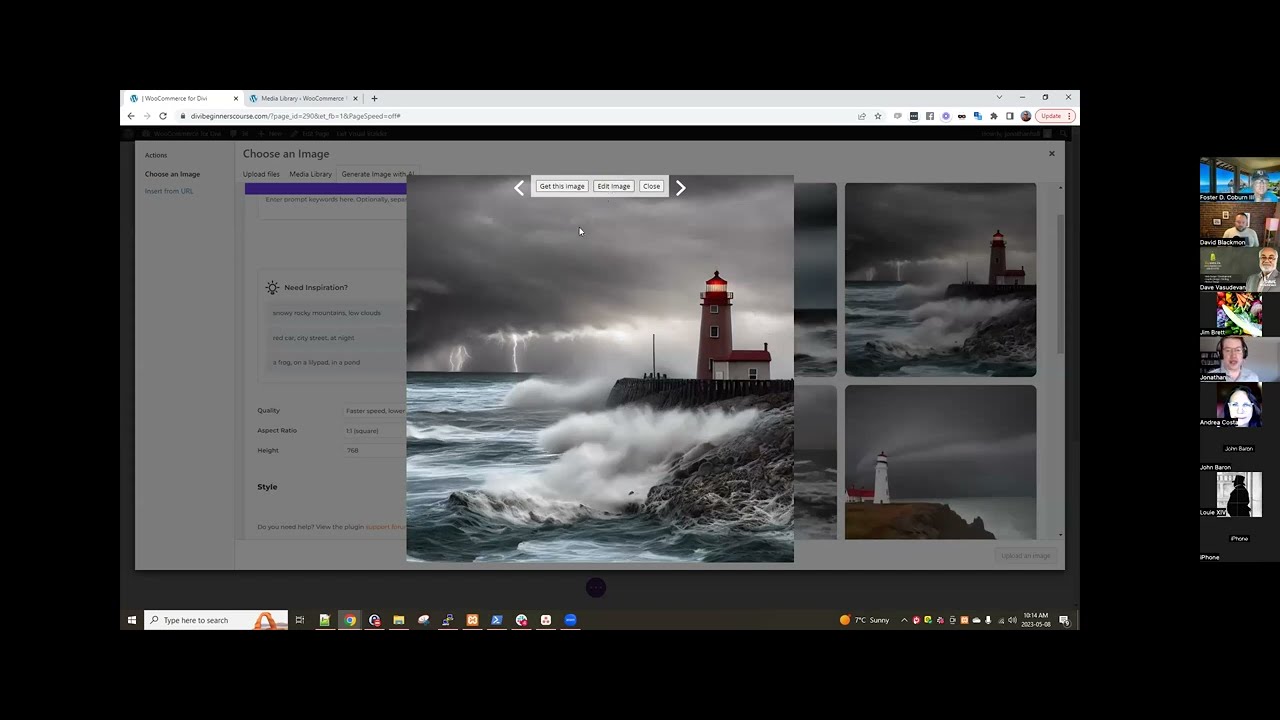1280x720 pixels.
Task: Click the sidebar extension icon in Chrome toolbar
Action: [1009, 116]
